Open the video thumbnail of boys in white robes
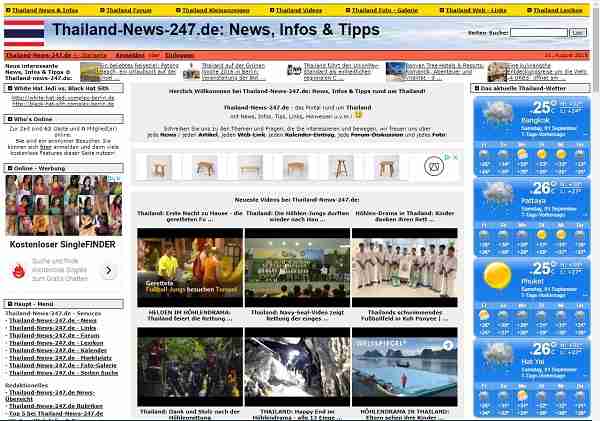Screen dimensions: 600x421 404,268
